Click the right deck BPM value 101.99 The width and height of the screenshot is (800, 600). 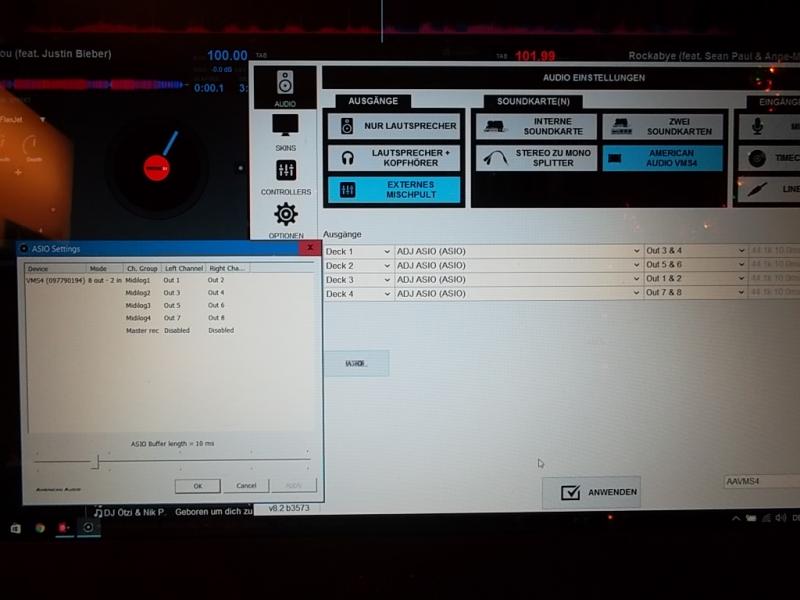(x=535, y=56)
